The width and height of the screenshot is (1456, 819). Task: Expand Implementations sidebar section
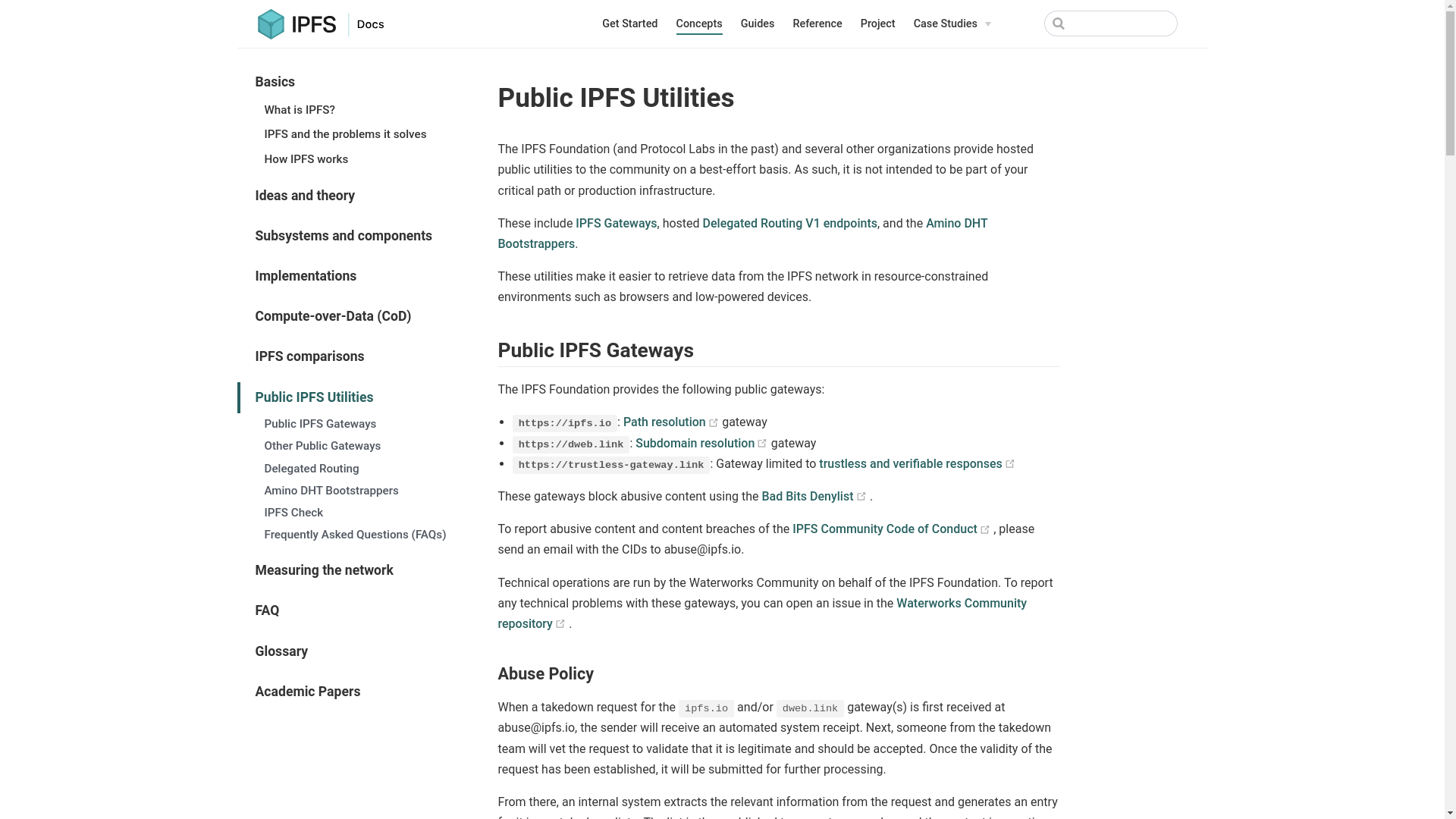pyautogui.click(x=305, y=276)
